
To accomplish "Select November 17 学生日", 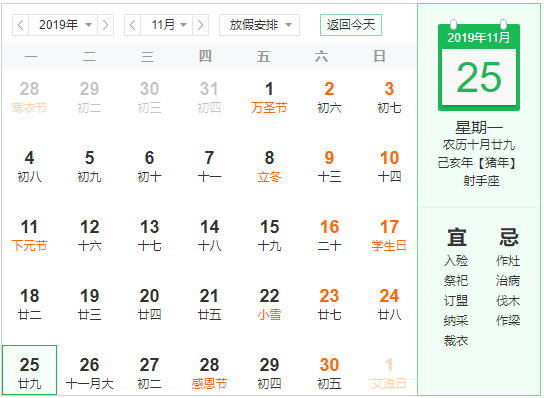I will click(x=389, y=236).
